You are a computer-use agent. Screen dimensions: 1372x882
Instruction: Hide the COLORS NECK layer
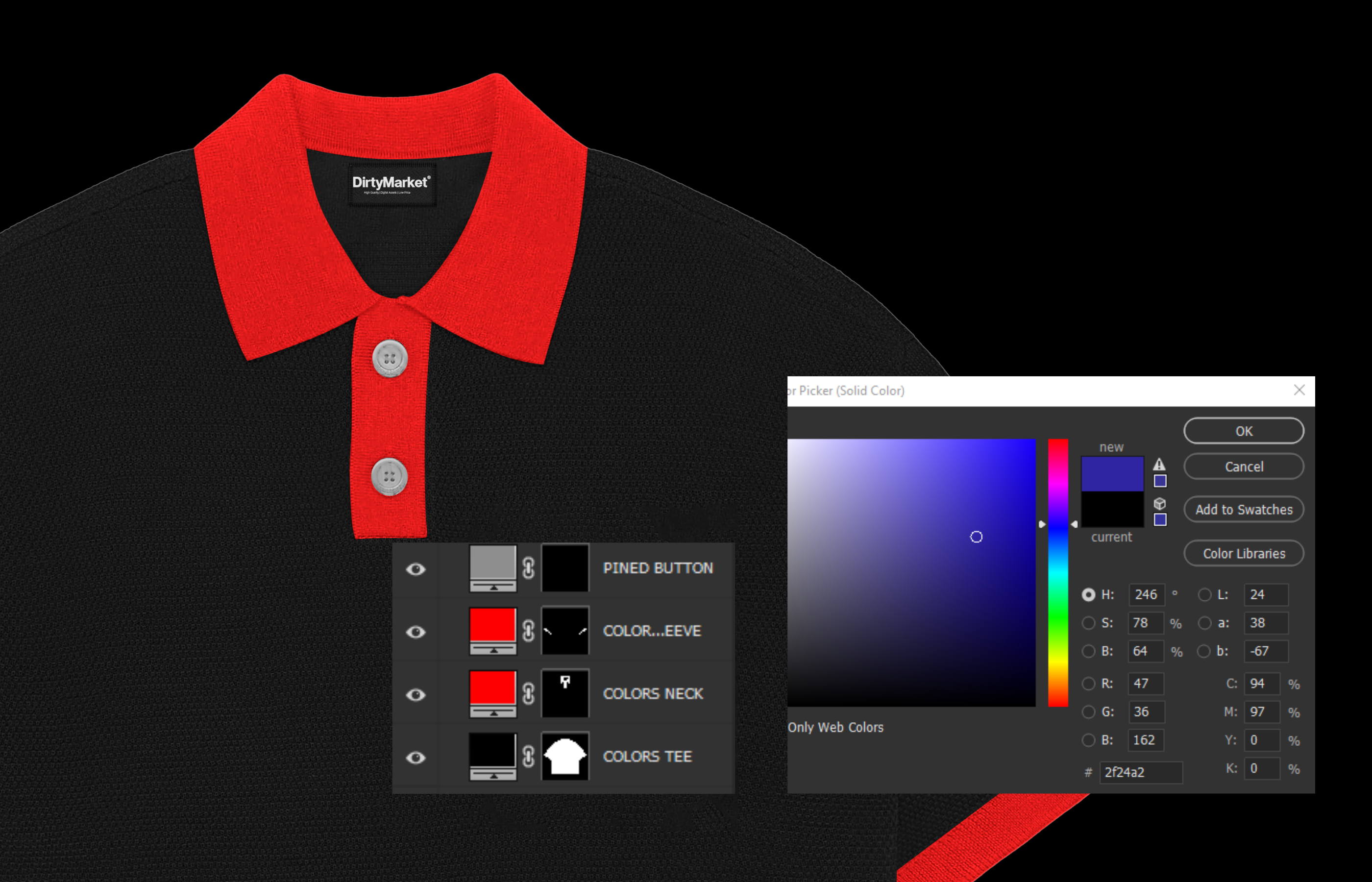click(x=416, y=695)
